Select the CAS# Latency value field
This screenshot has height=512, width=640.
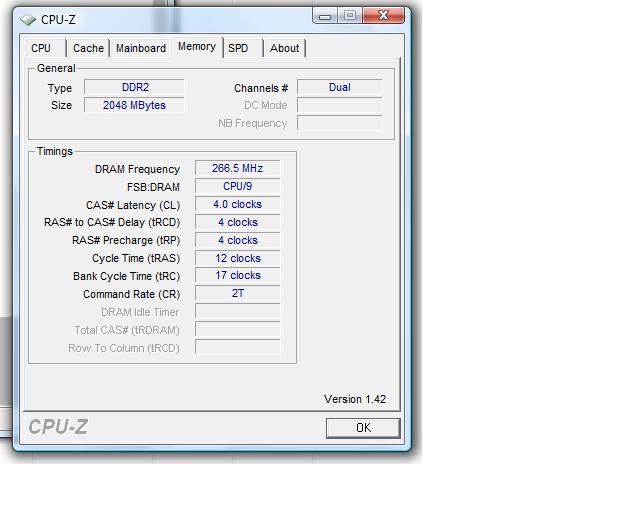pos(237,205)
